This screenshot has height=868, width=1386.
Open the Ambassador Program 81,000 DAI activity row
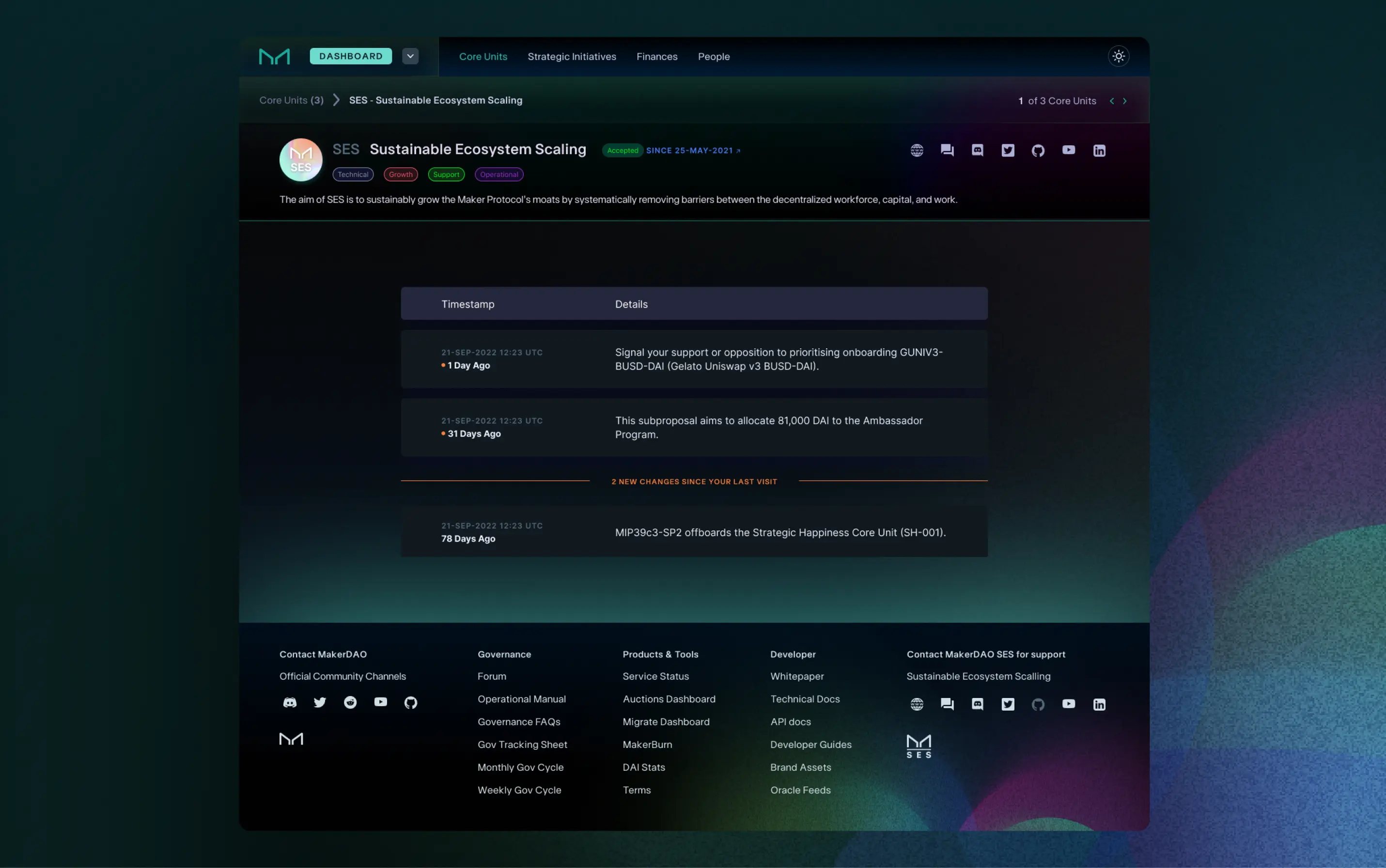[x=694, y=427]
